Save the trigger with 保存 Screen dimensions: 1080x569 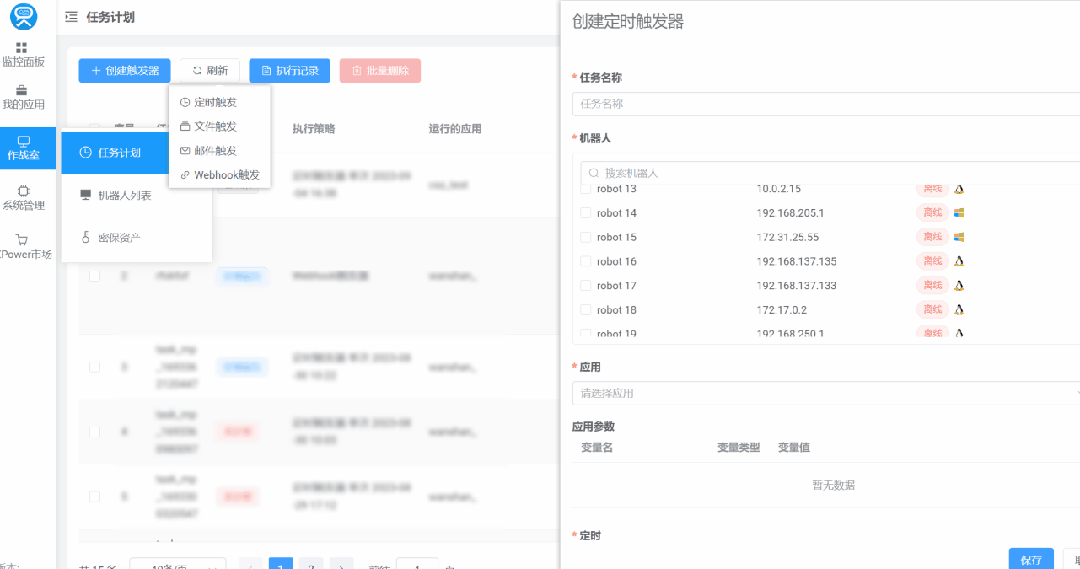1031,559
